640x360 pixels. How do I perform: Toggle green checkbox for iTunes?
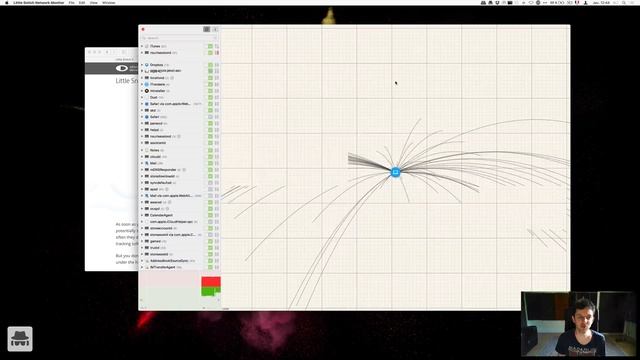point(210,46)
